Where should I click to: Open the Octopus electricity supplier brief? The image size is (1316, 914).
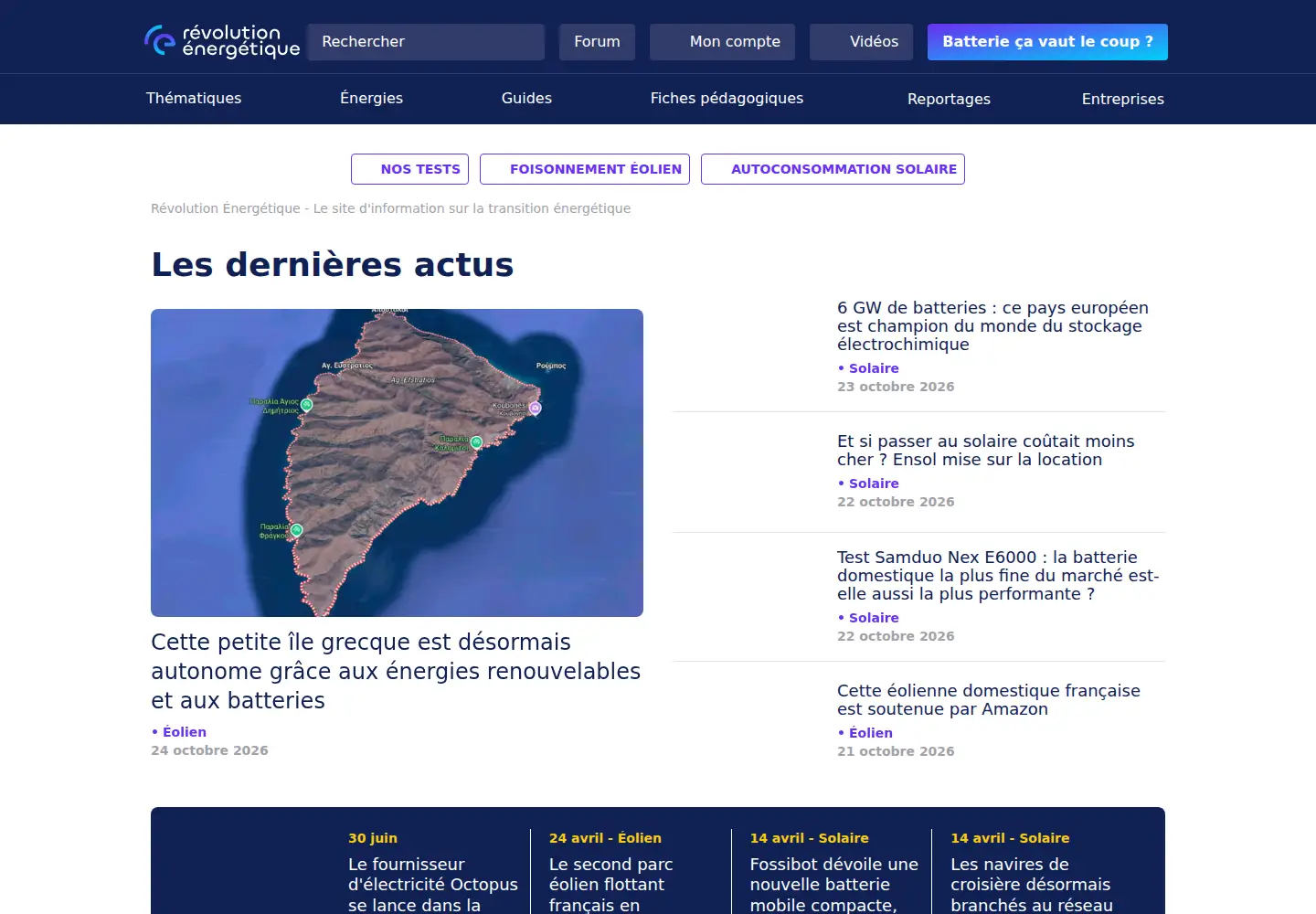point(433,884)
